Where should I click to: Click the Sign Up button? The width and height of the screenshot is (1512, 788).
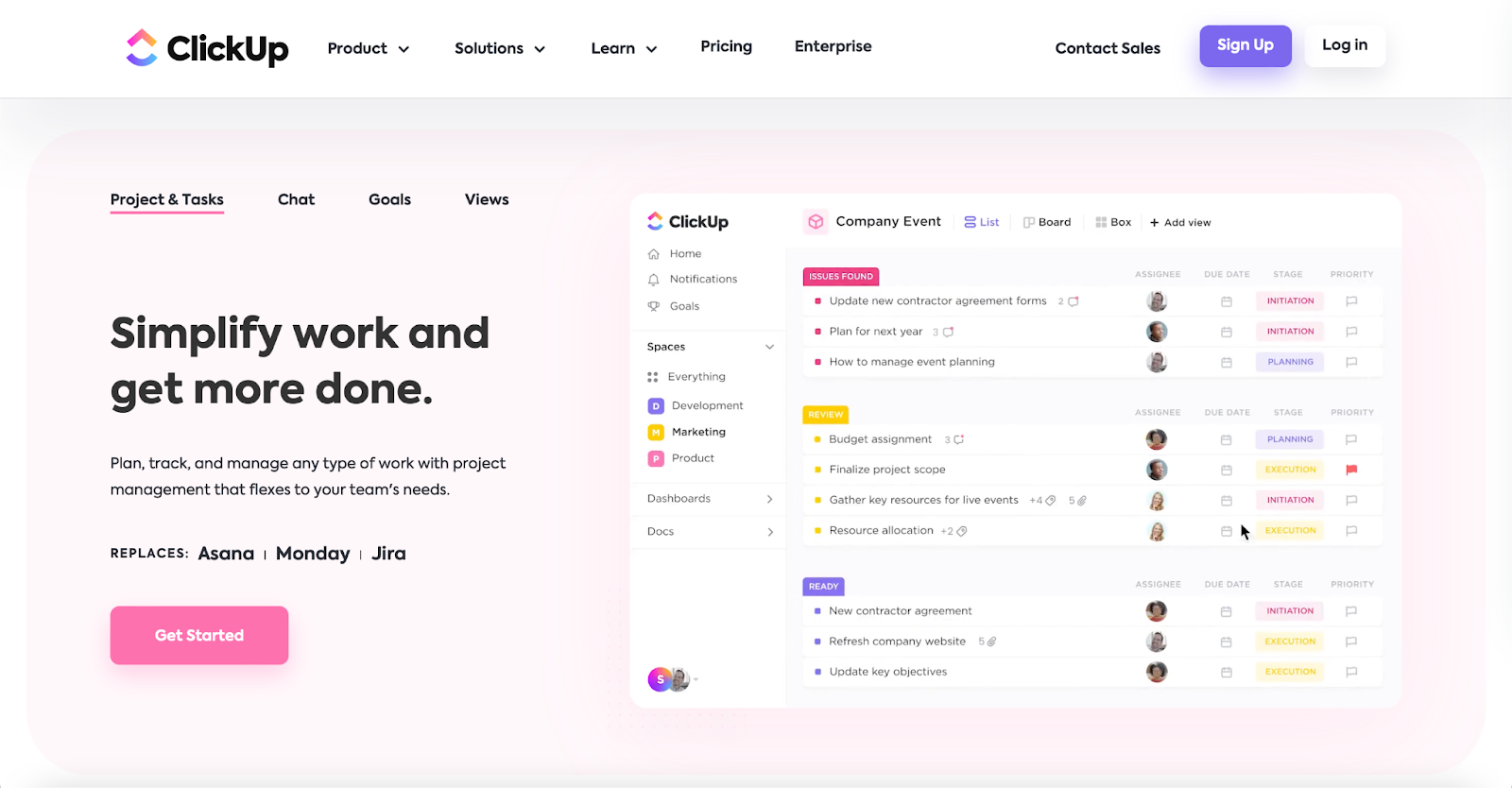pyautogui.click(x=1246, y=45)
